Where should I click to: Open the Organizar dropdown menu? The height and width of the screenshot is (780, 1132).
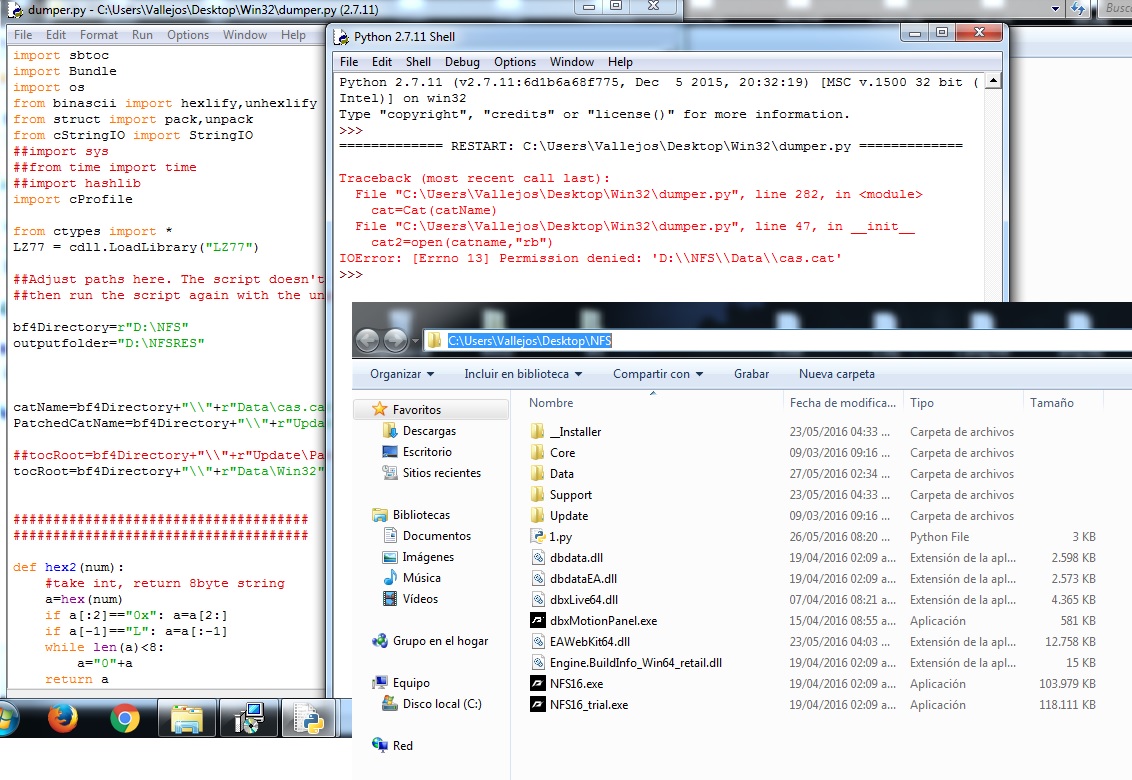tap(401, 374)
